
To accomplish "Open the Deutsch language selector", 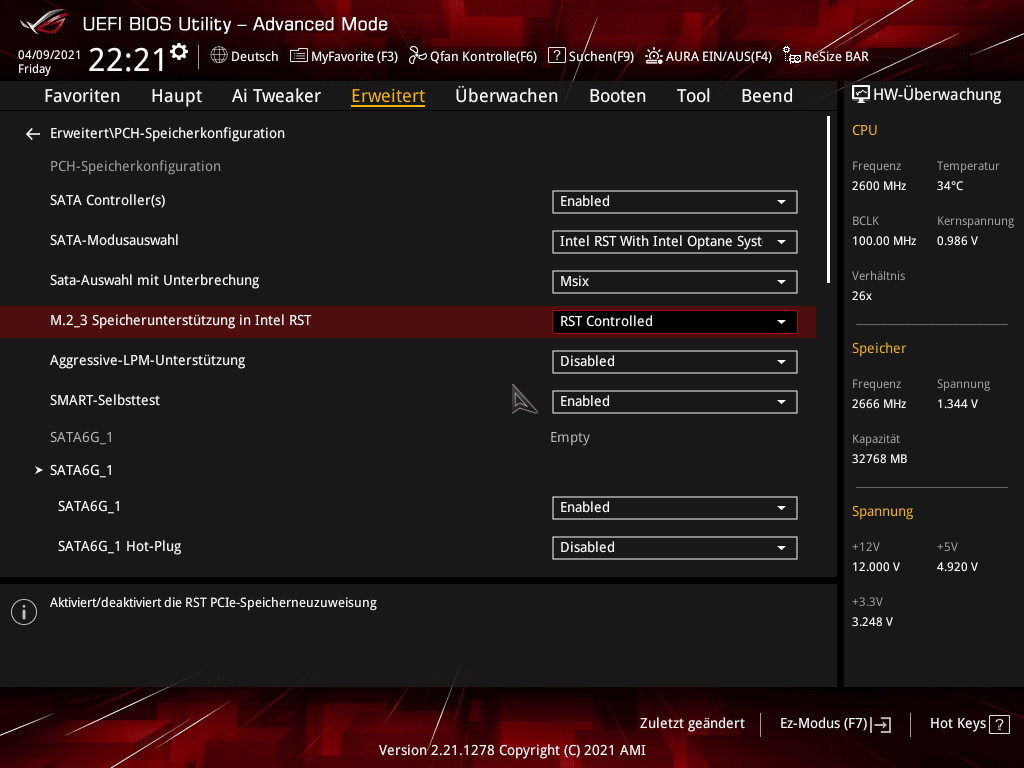I will tap(244, 56).
